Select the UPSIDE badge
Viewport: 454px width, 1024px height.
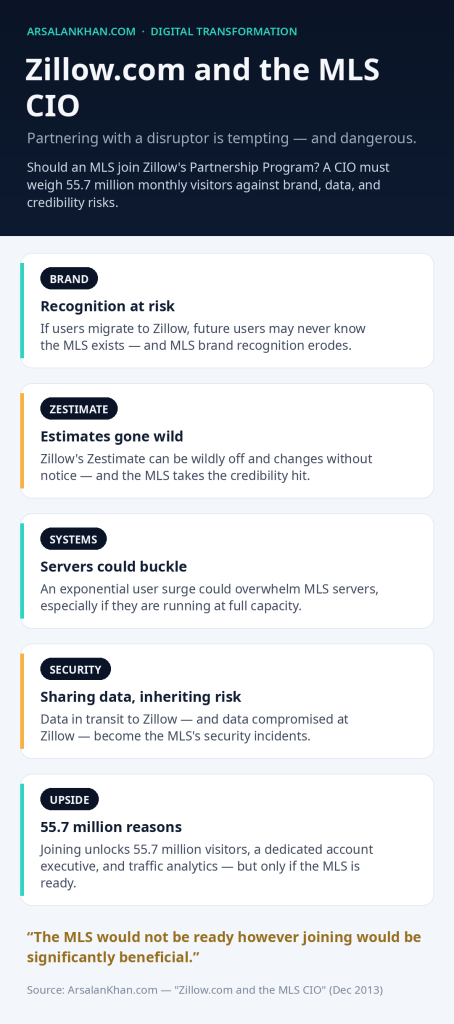tap(69, 799)
